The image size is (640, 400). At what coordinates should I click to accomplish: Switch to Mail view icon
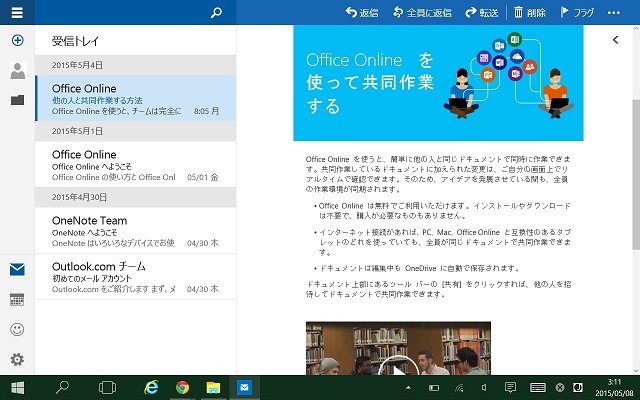click(17, 269)
